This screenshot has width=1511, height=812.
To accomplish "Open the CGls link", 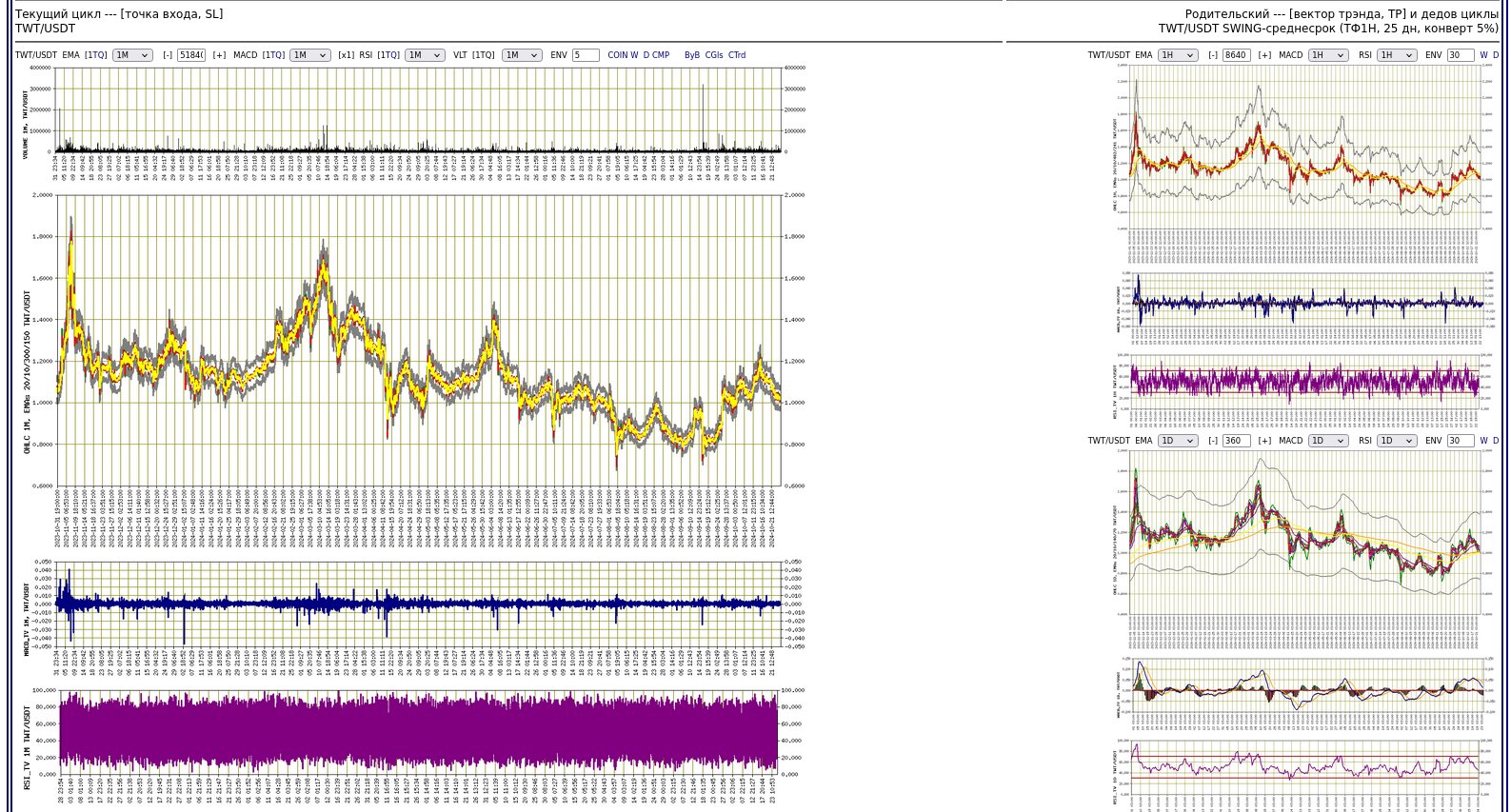I will [714, 55].
